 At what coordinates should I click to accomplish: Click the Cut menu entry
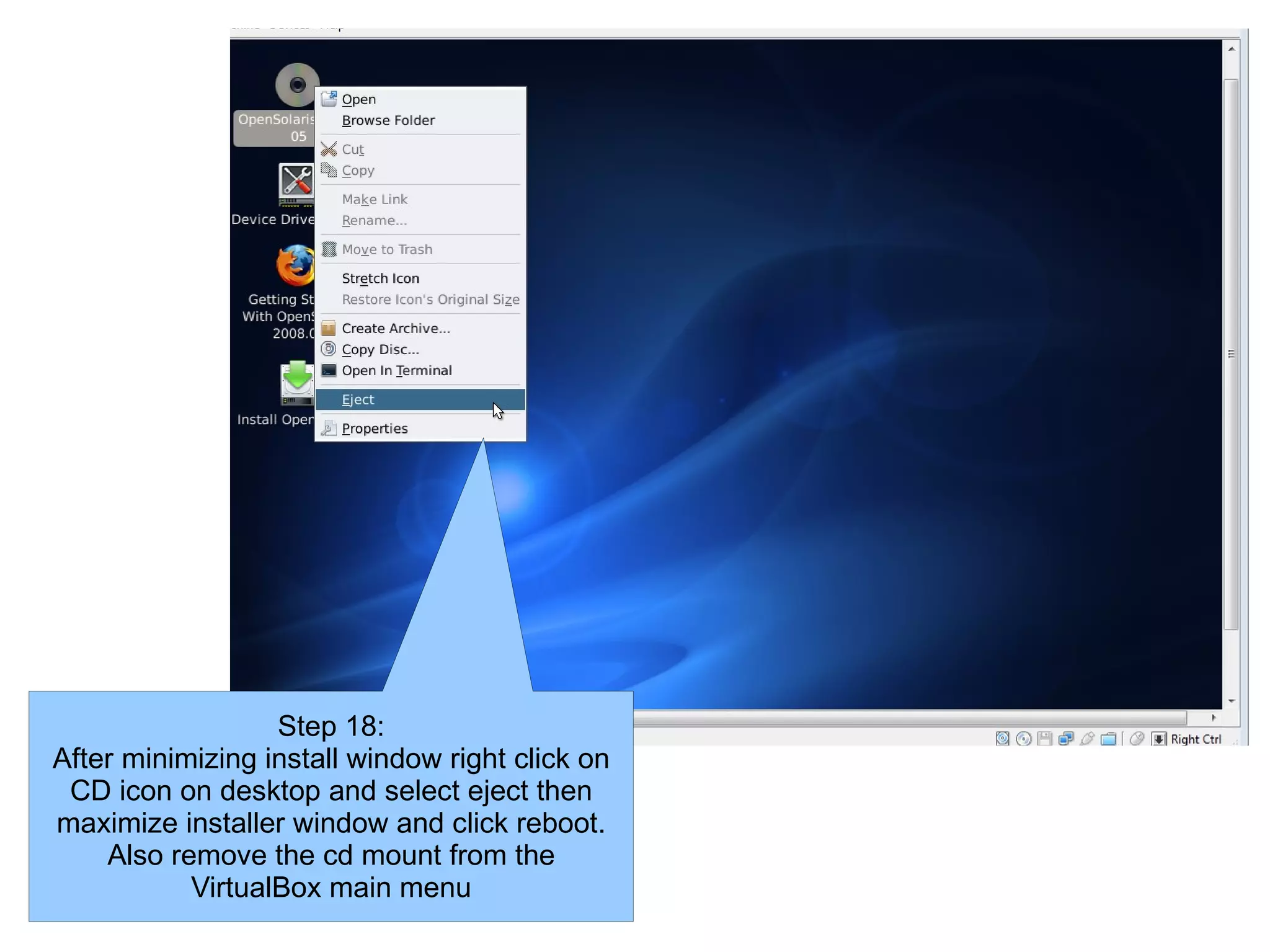pos(420,149)
